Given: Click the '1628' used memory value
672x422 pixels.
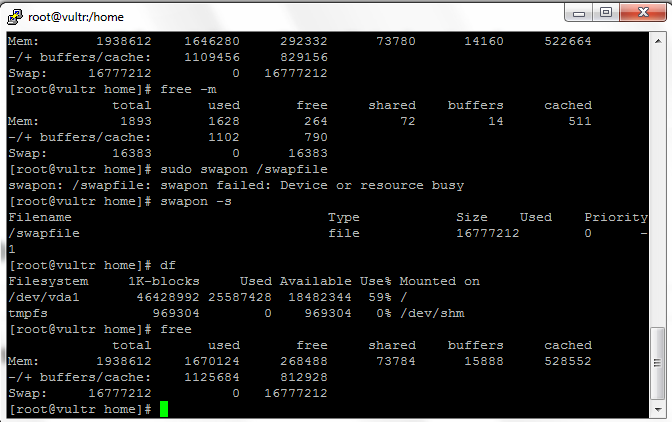Looking at the screenshot, I should tap(224, 122).
